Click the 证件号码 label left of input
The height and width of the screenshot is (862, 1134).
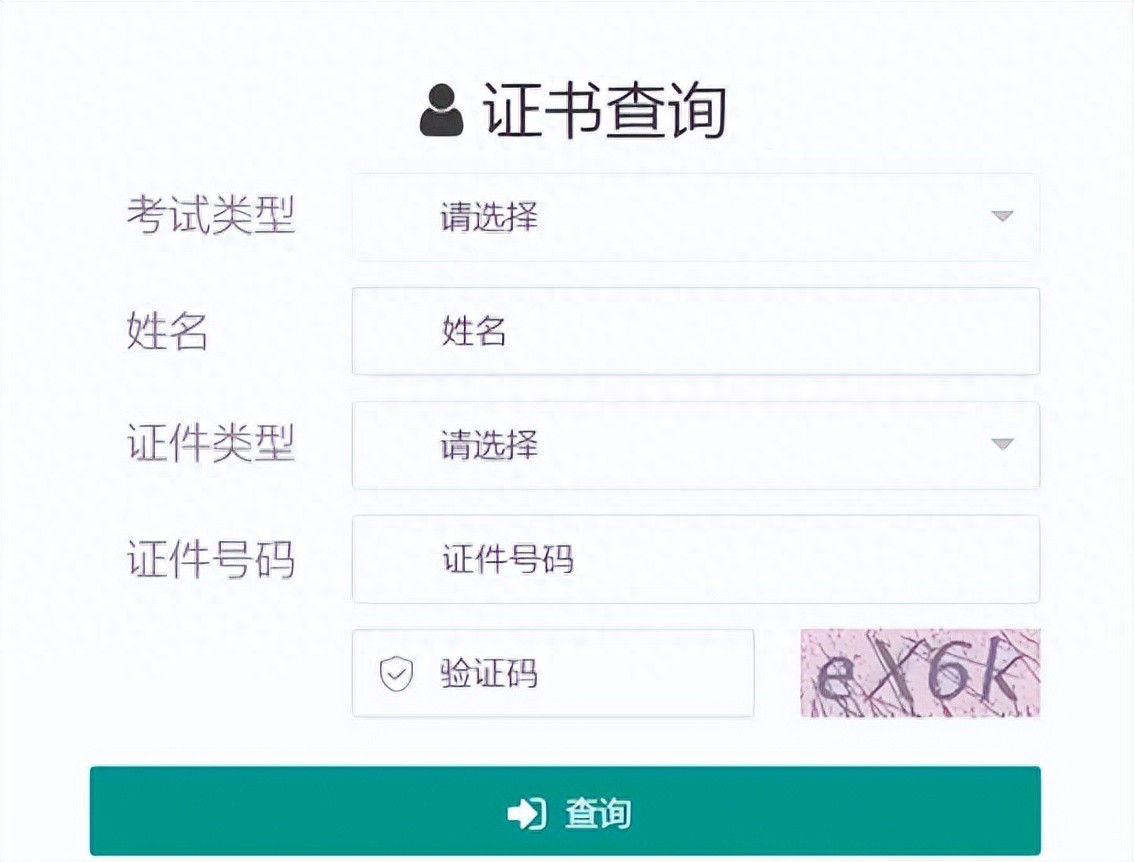(x=211, y=559)
